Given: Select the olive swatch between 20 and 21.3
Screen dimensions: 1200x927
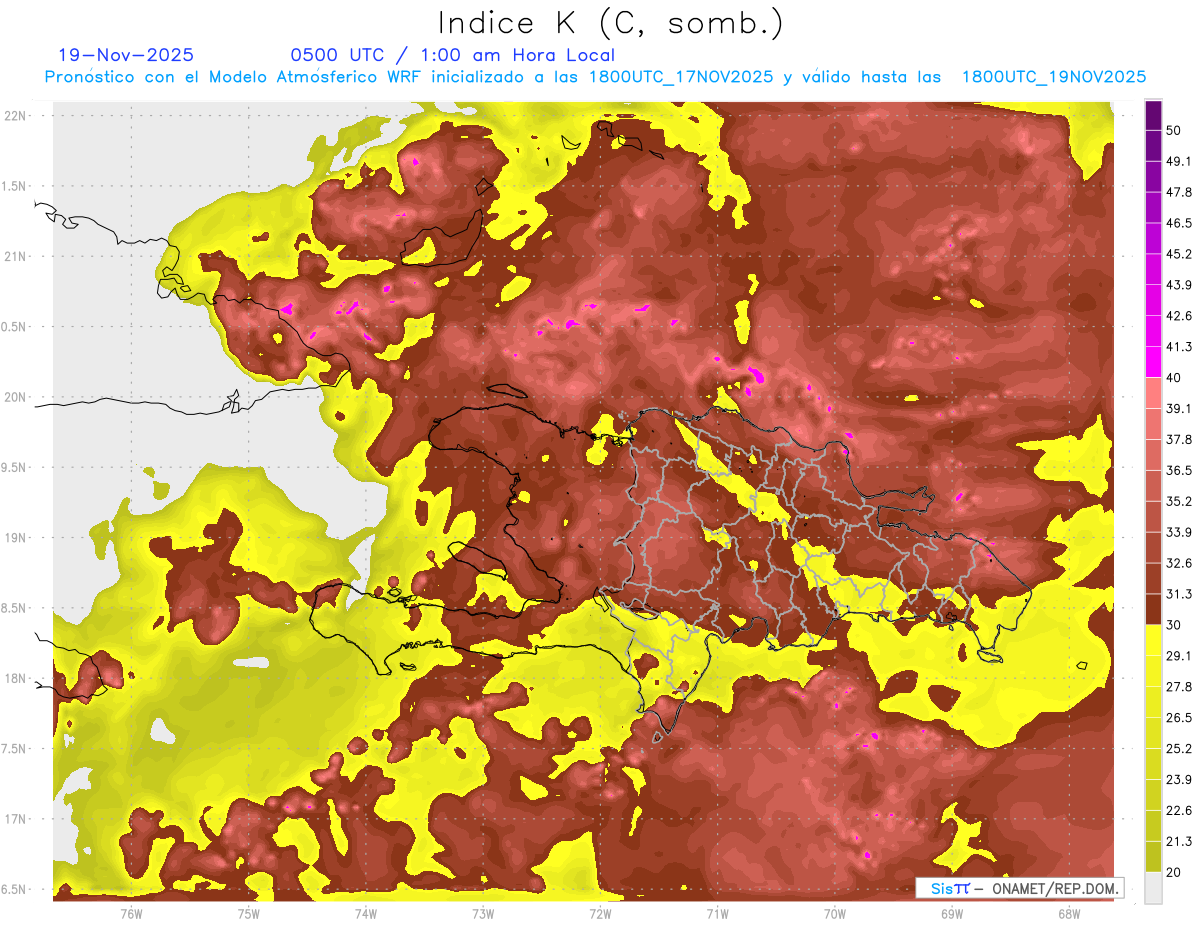Looking at the screenshot, I should (1153, 856).
